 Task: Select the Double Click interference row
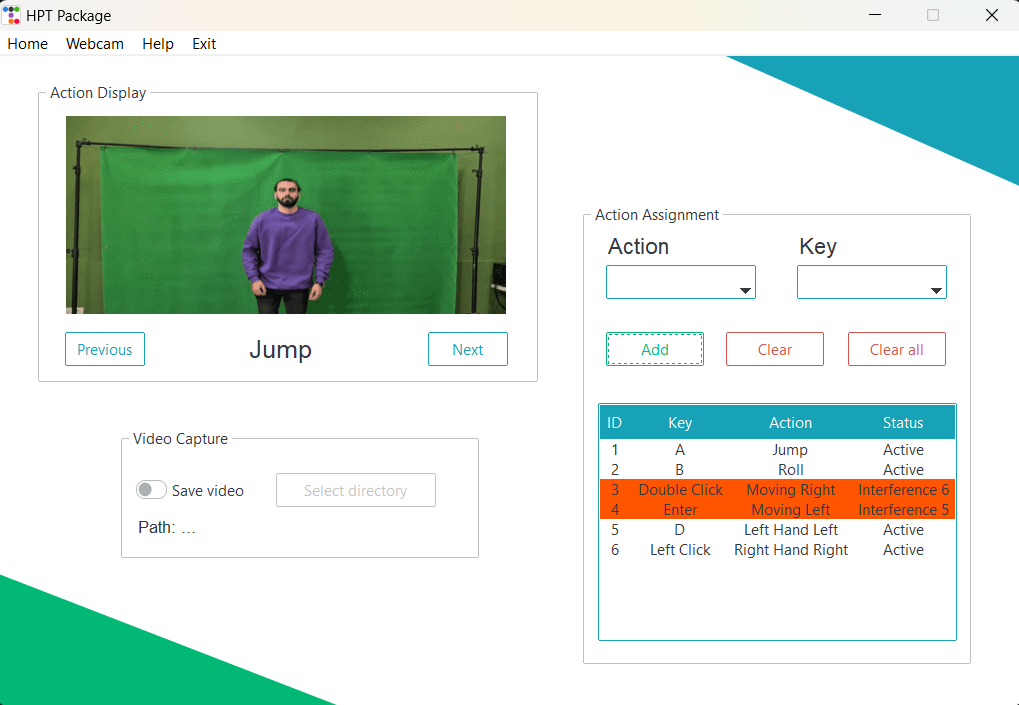(x=778, y=490)
